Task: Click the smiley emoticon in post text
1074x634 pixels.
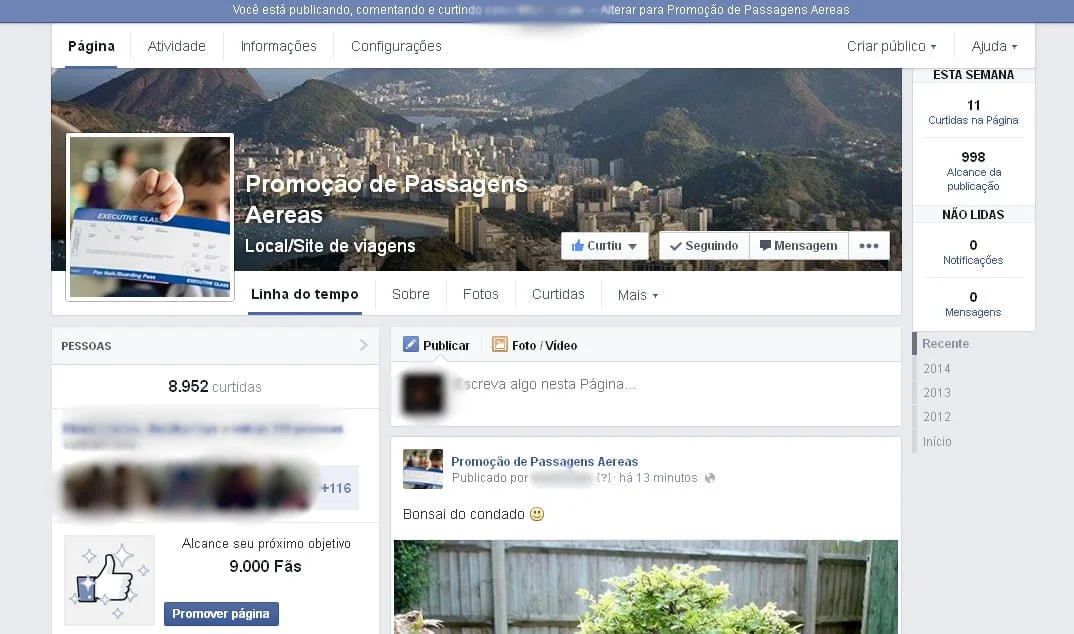Action: tap(537, 513)
